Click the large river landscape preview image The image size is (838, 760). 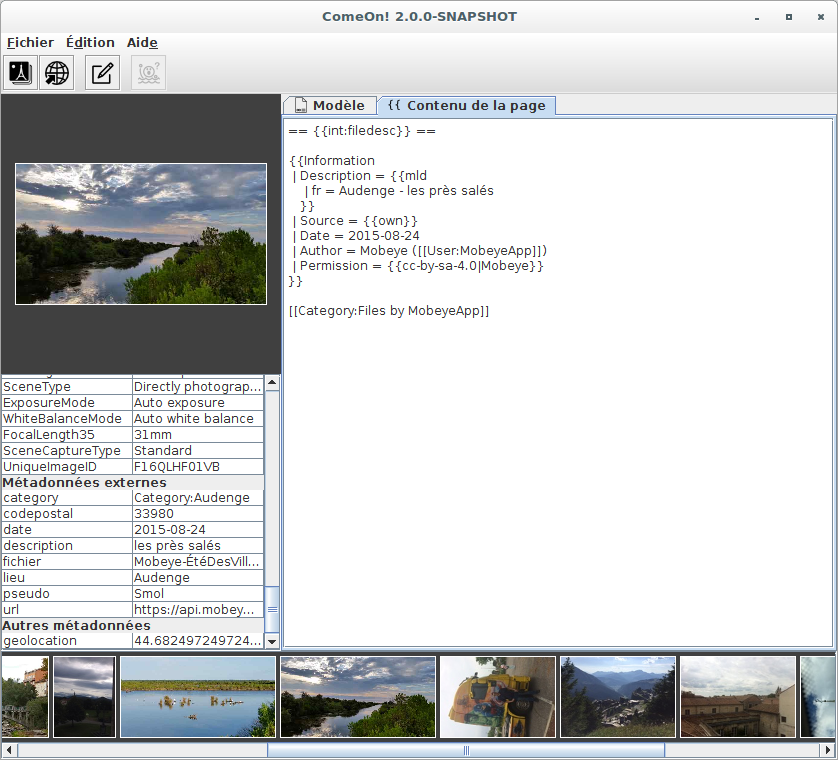(x=141, y=234)
